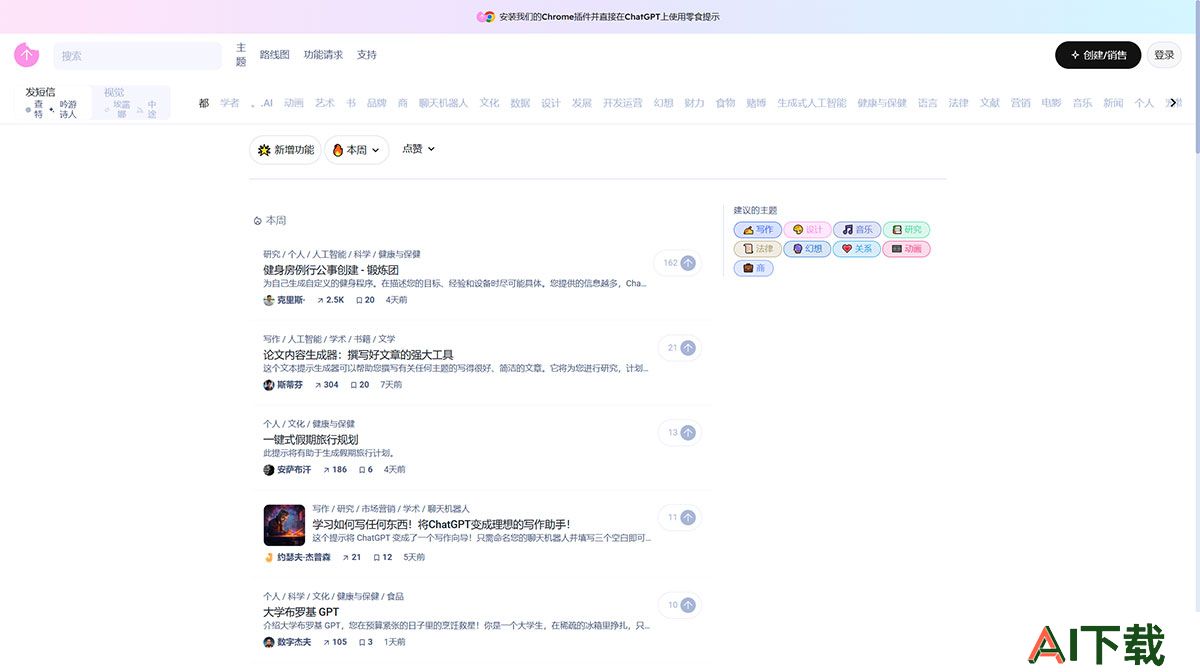Select the 文化 category tab
The height and width of the screenshot is (672, 1200).
489,103
